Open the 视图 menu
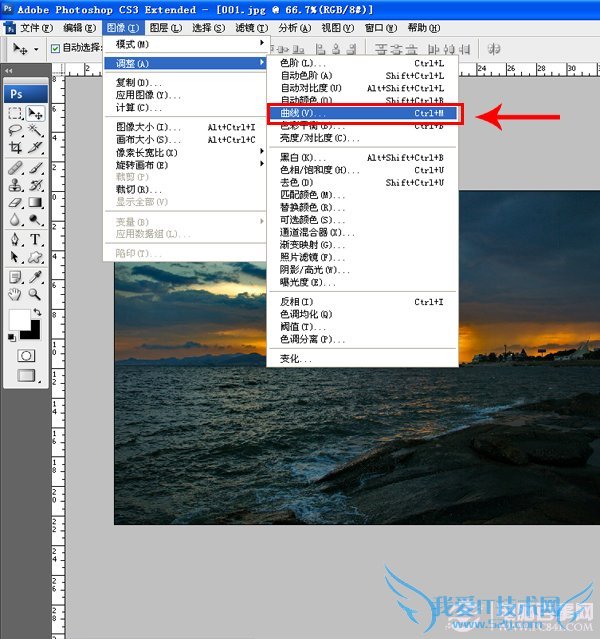This screenshot has height=639, width=600. [338, 28]
